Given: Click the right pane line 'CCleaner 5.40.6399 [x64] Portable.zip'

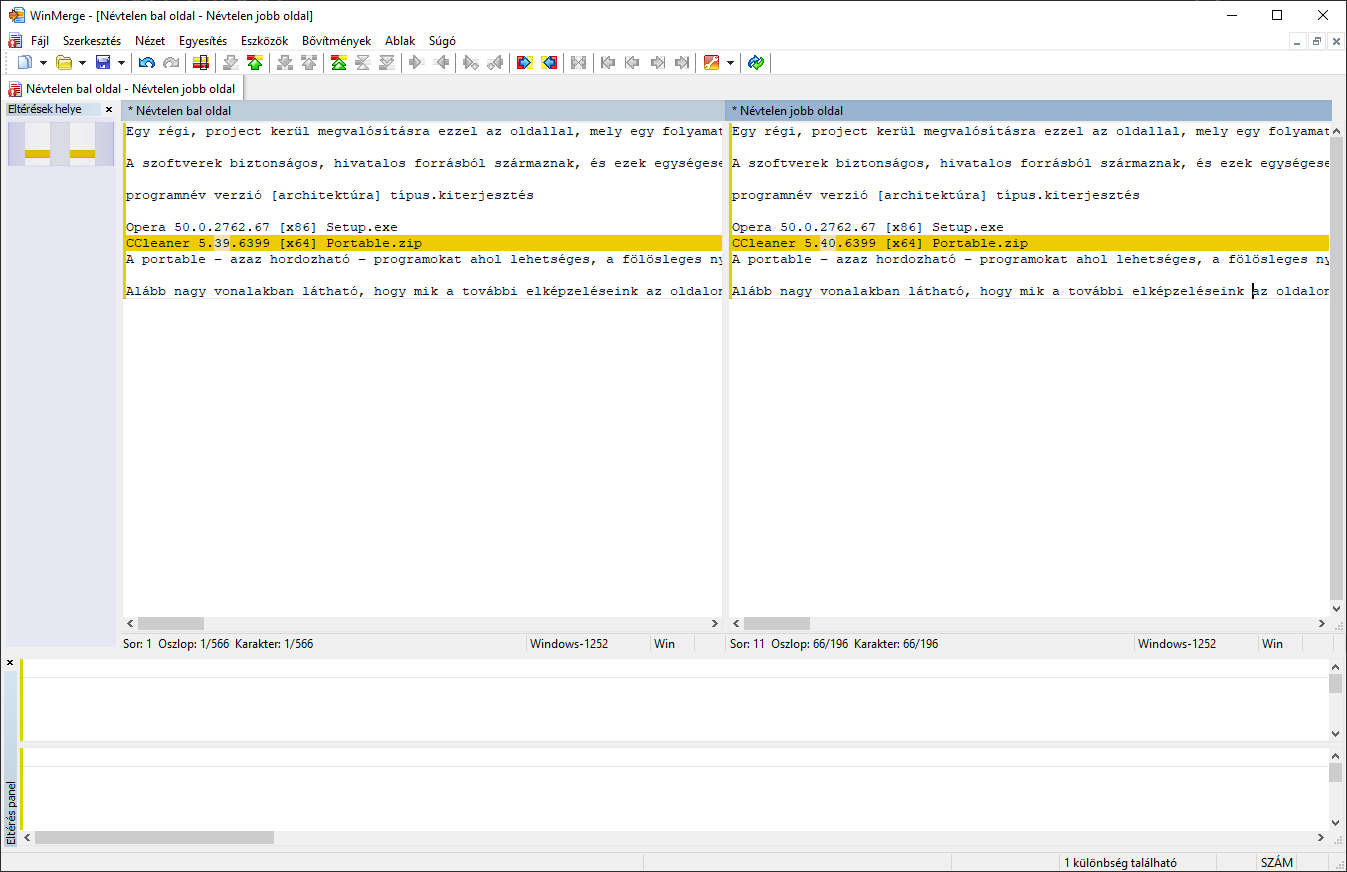Looking at the screenshot, I should (x=1030, y=243).
